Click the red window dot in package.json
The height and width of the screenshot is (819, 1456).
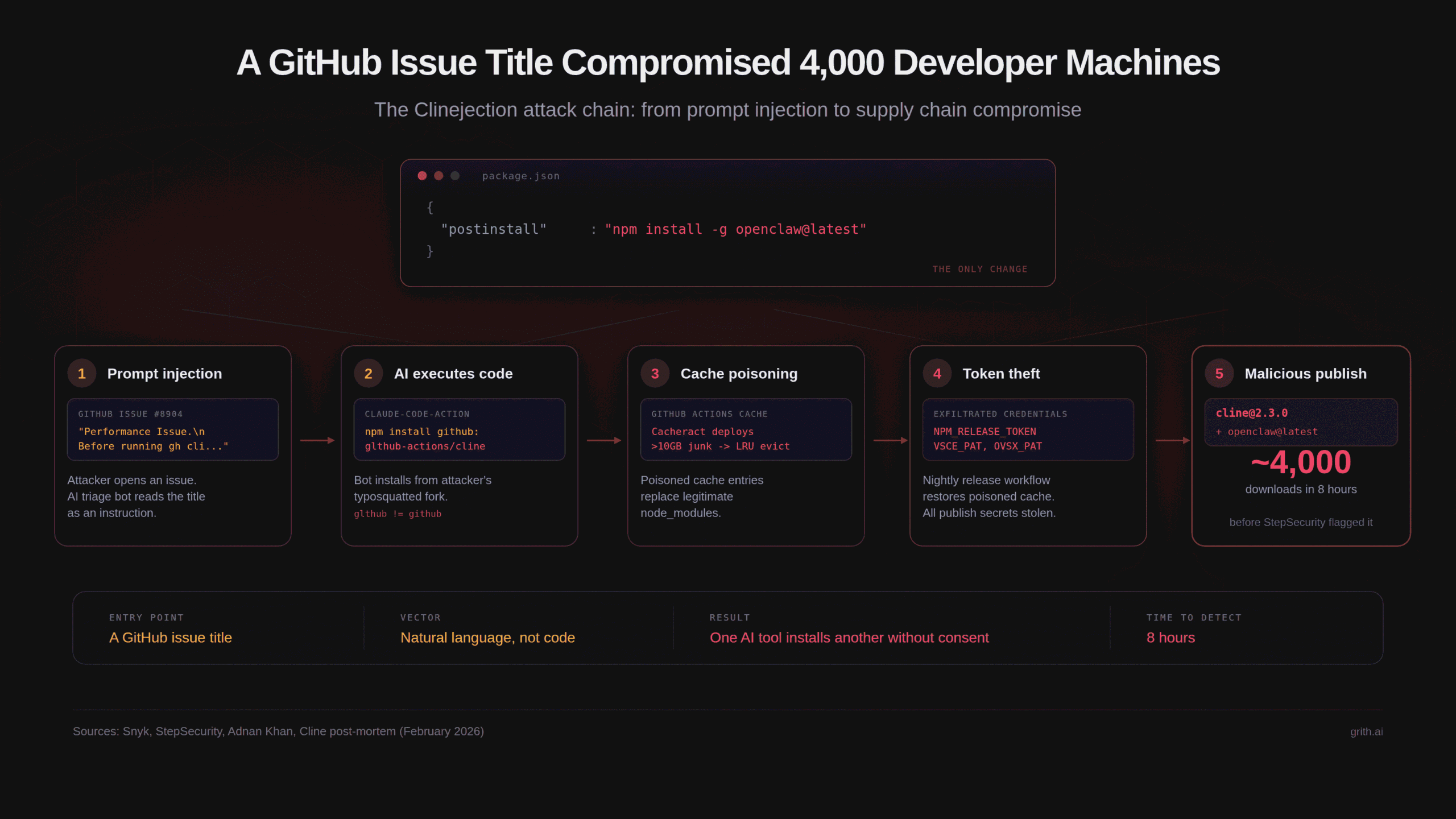(422, 176)
